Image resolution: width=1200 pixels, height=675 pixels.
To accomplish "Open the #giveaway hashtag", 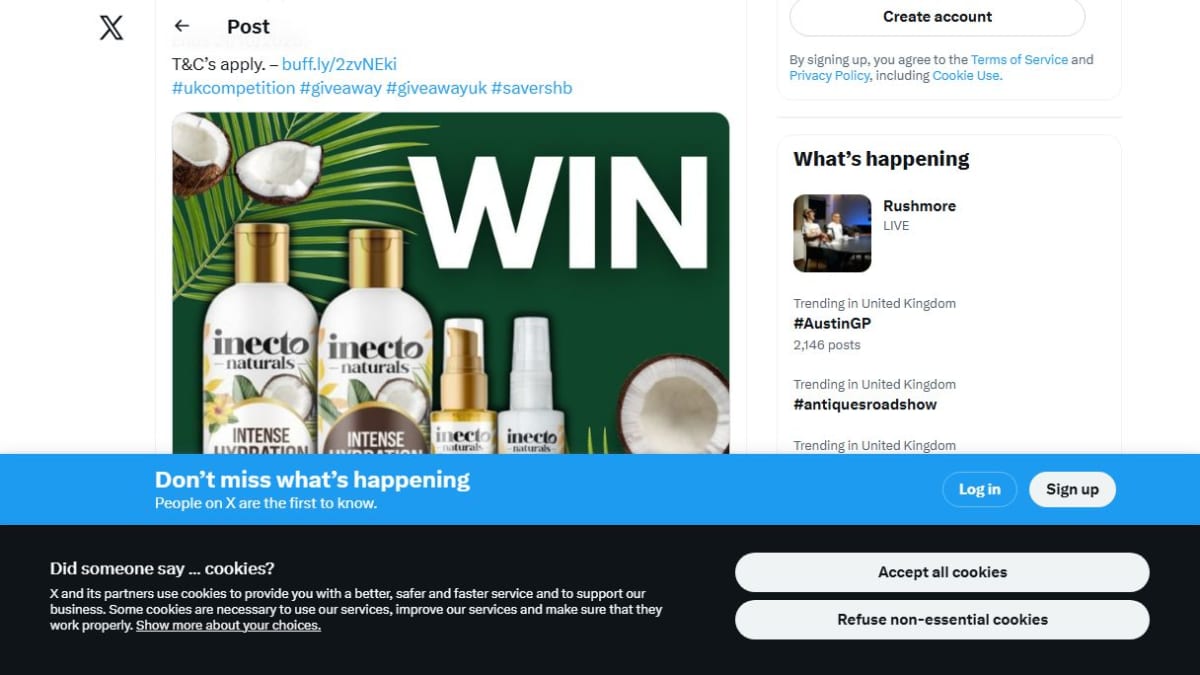I will [x=341, y=88].
